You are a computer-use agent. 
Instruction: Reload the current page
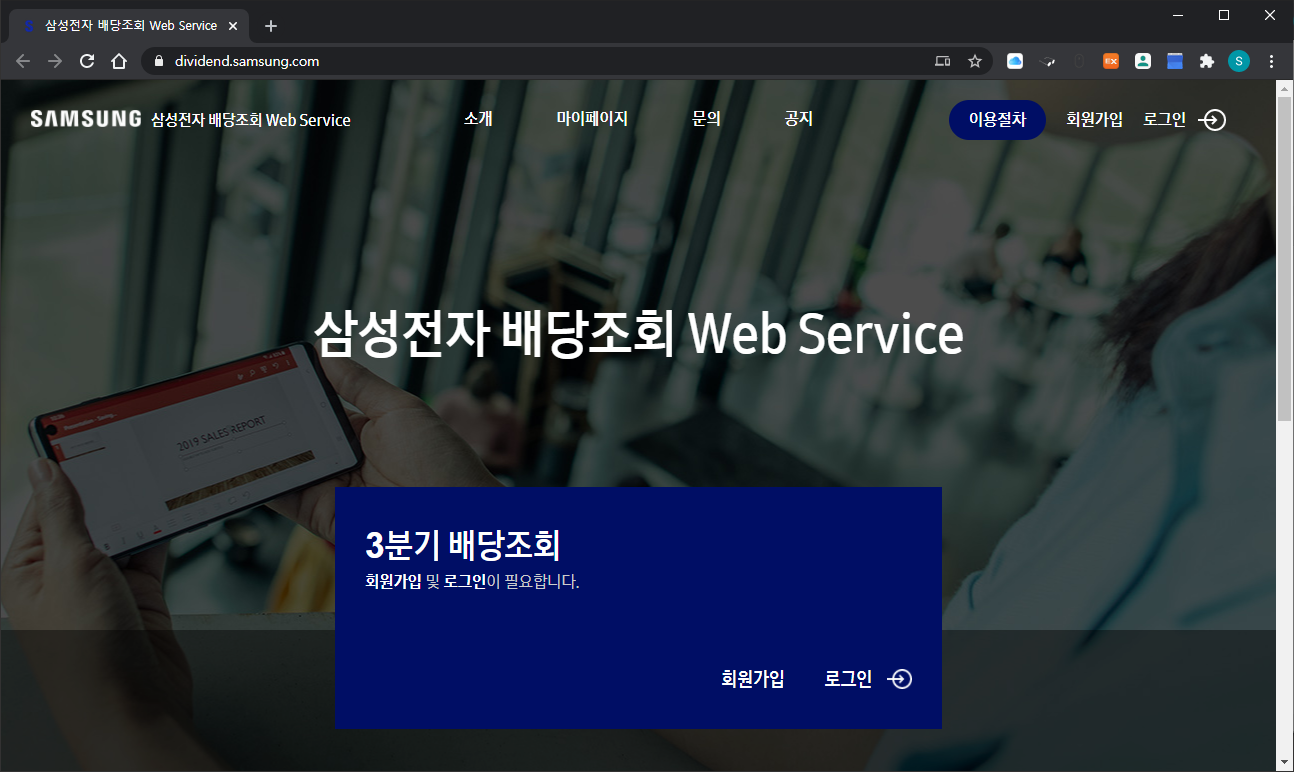click(87, 61)
